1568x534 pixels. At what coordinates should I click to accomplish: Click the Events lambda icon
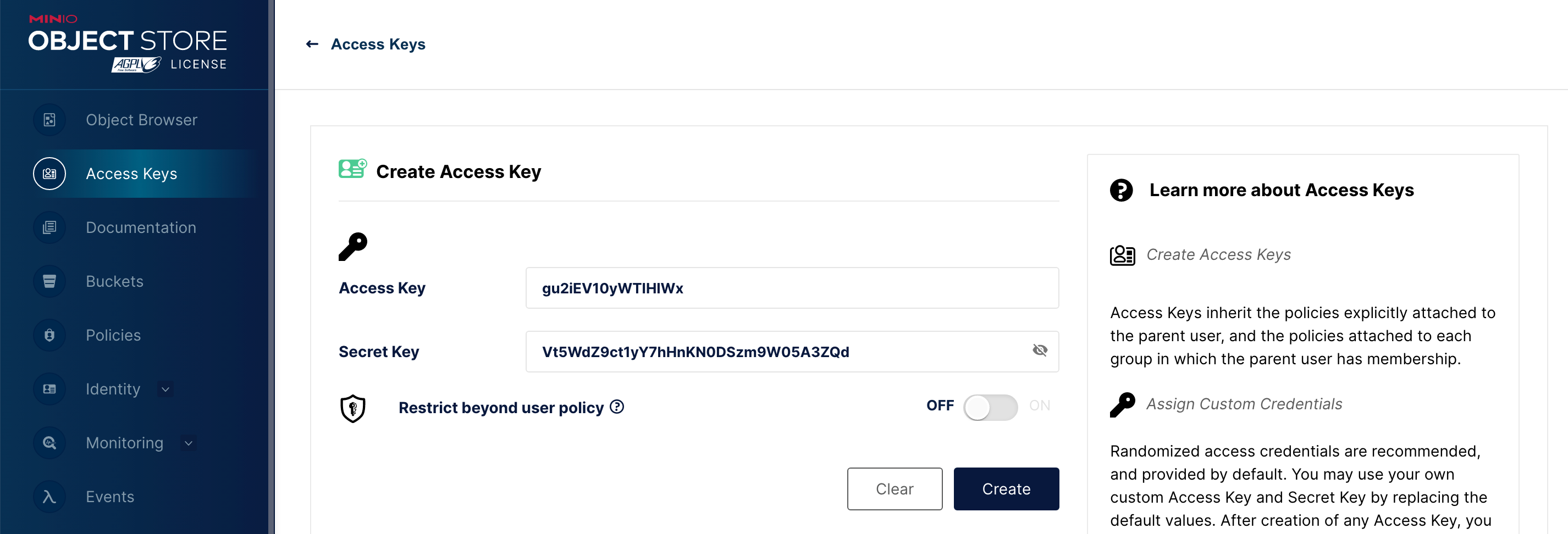pos(49,496)
